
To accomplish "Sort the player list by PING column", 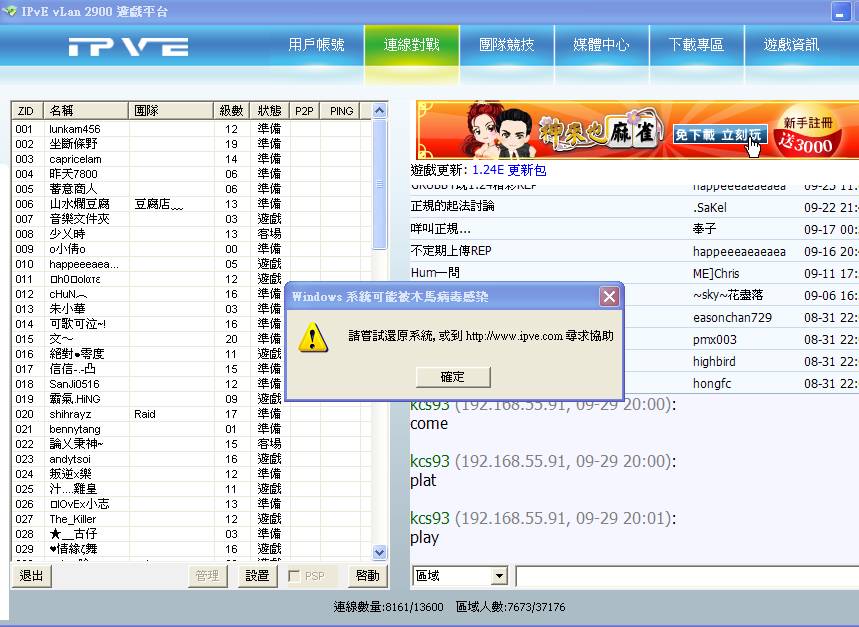I will [341, 111].
